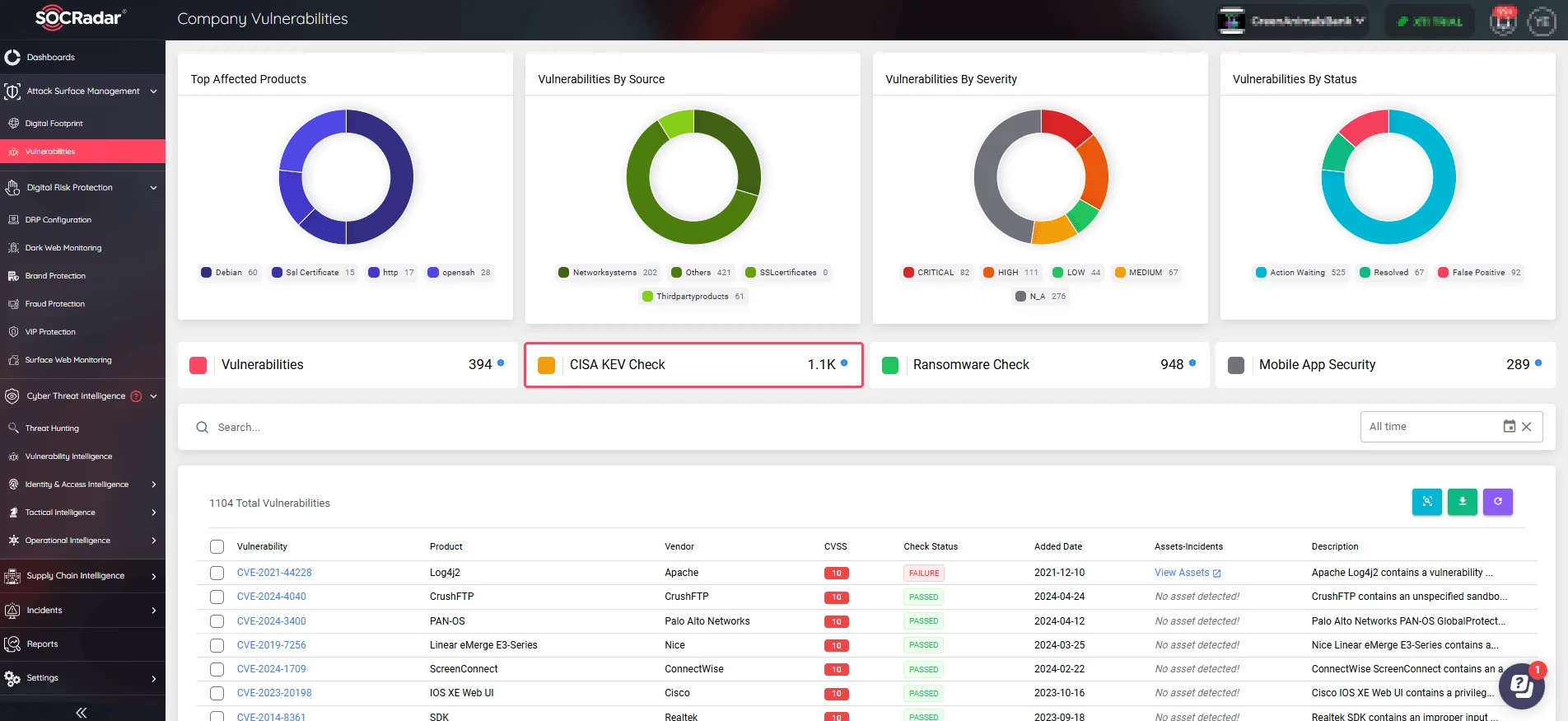Click Attack Surface Management shield icon
The image size is (1568, 721).
tap(12, 91)
